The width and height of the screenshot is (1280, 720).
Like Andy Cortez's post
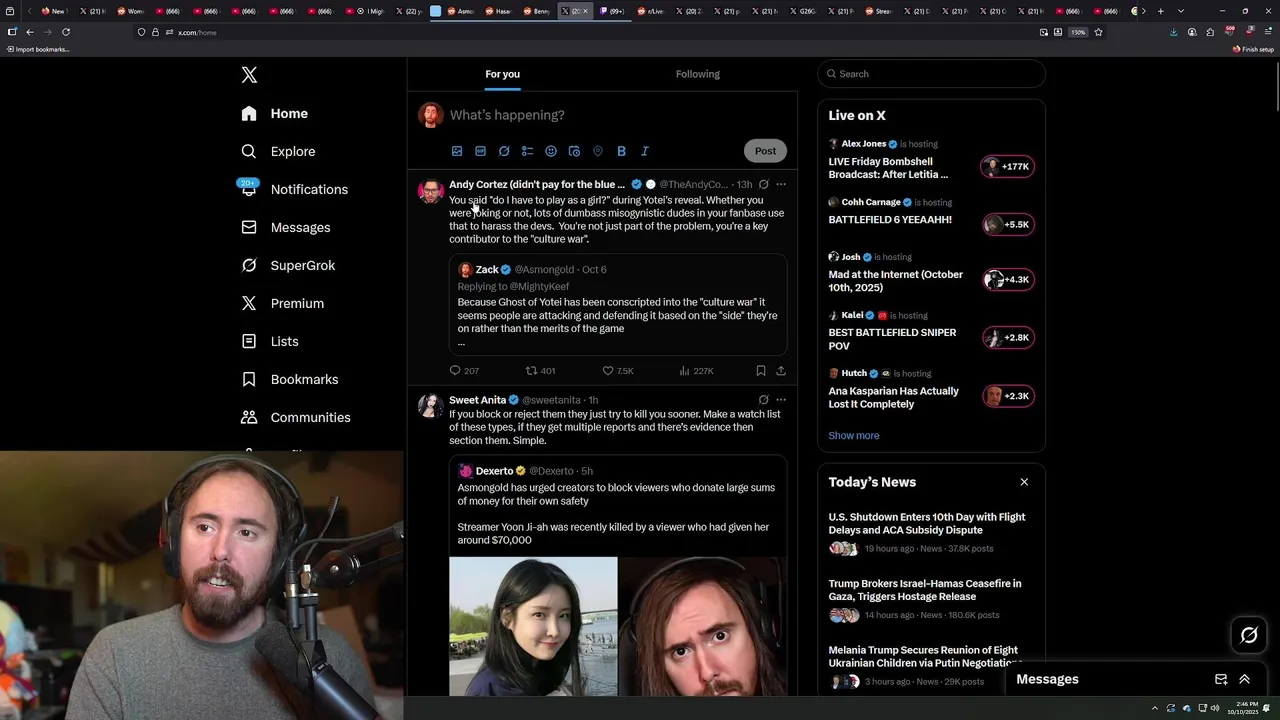point(617,371)
